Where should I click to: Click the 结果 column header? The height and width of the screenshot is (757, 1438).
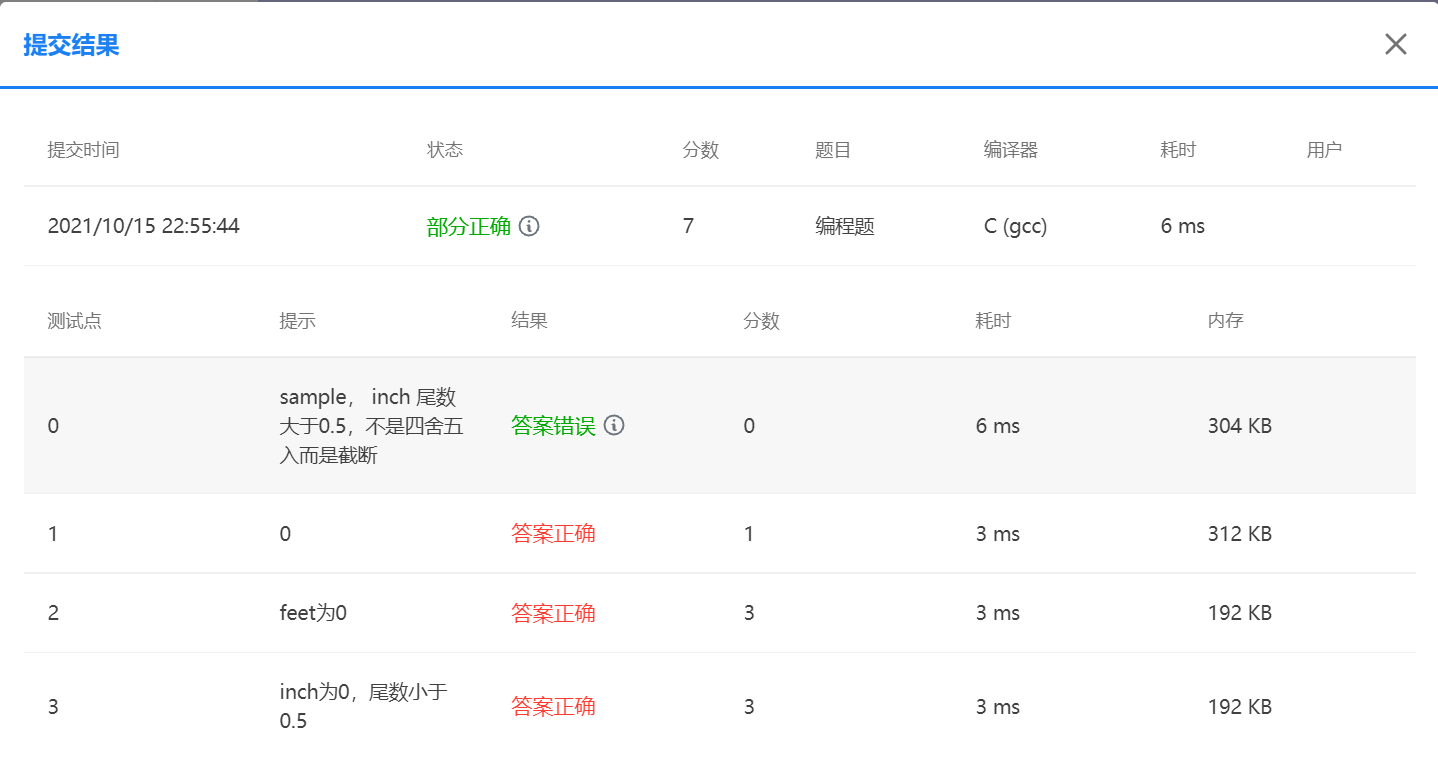click(x=529, y=321)
